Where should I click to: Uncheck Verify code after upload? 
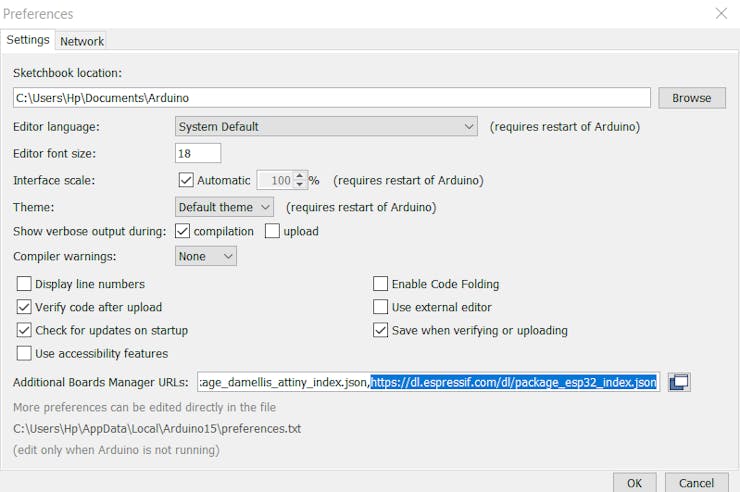tap(24, 307)
